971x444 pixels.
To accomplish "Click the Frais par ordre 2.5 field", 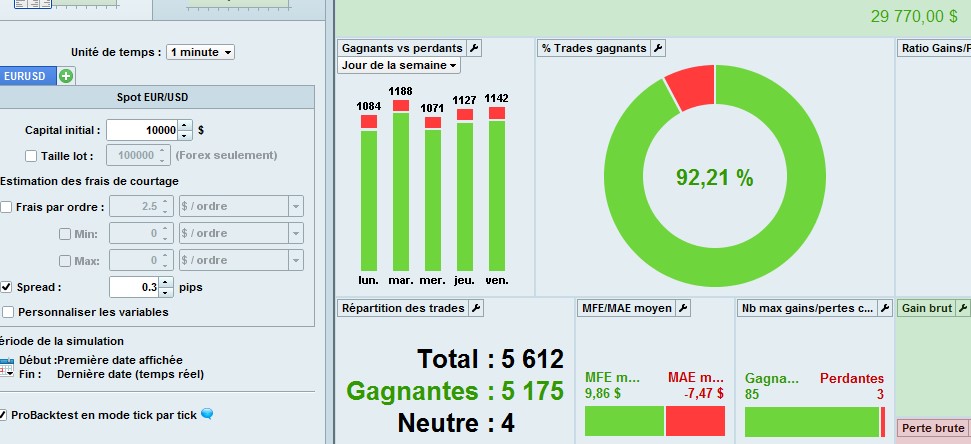I will pos(134,206).
